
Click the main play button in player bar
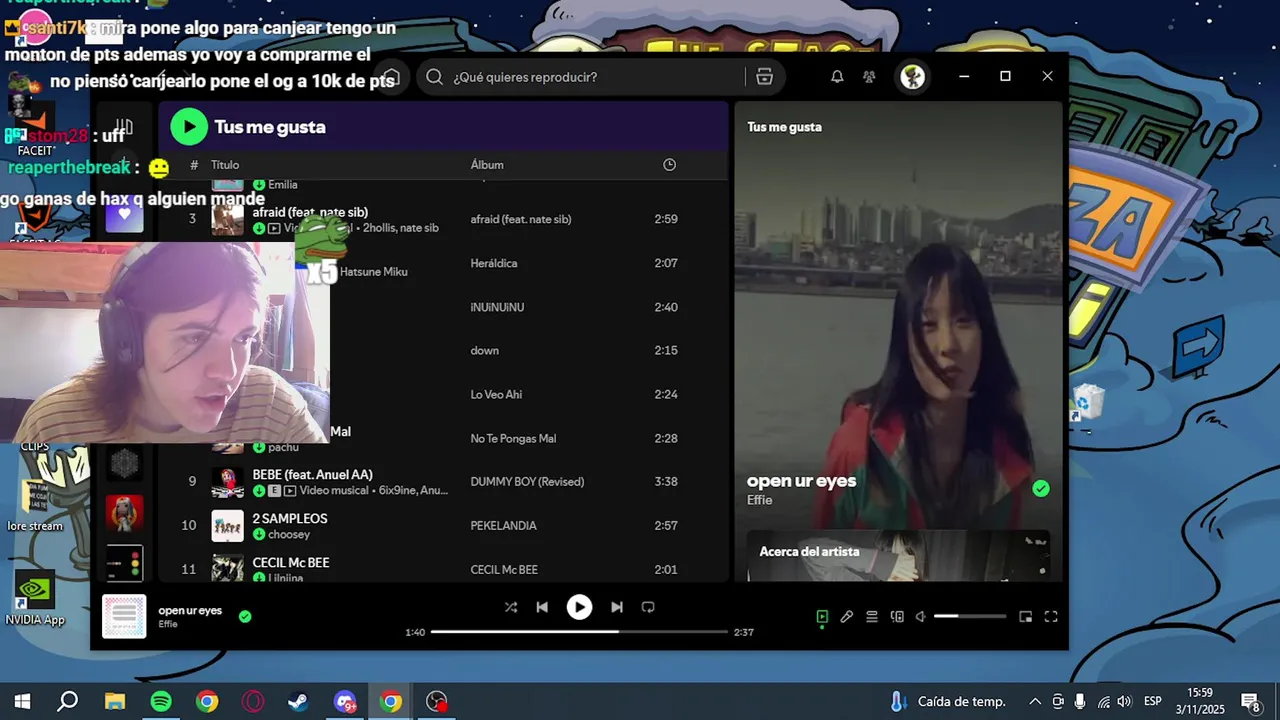coord(579,607)
